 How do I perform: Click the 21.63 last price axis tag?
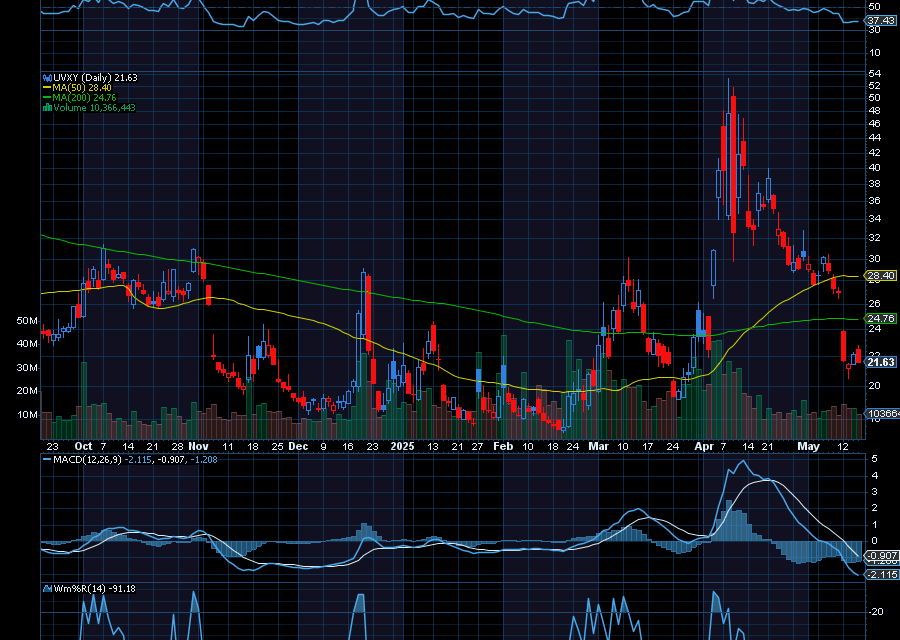[x=880, y=362]
